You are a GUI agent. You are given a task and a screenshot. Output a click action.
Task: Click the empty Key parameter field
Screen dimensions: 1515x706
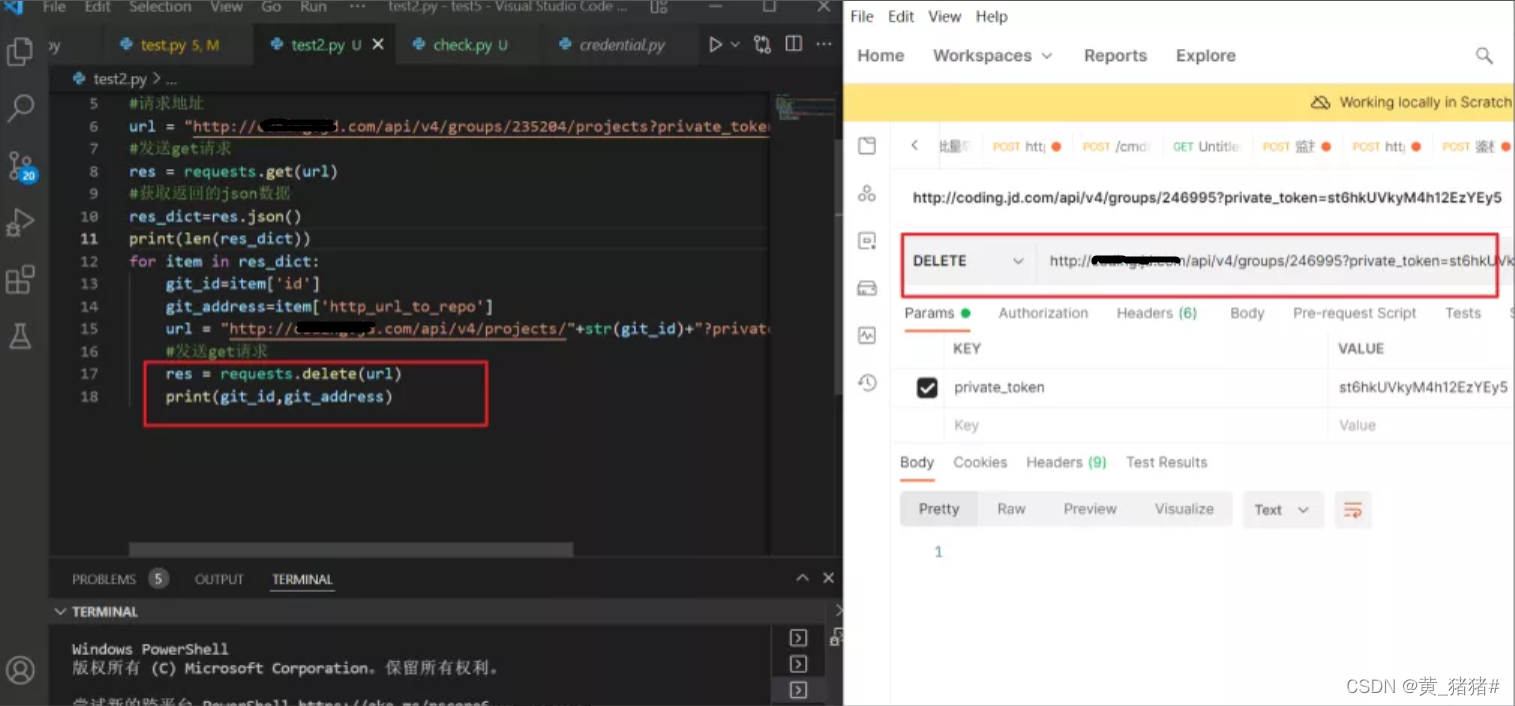coord(1135,425)
